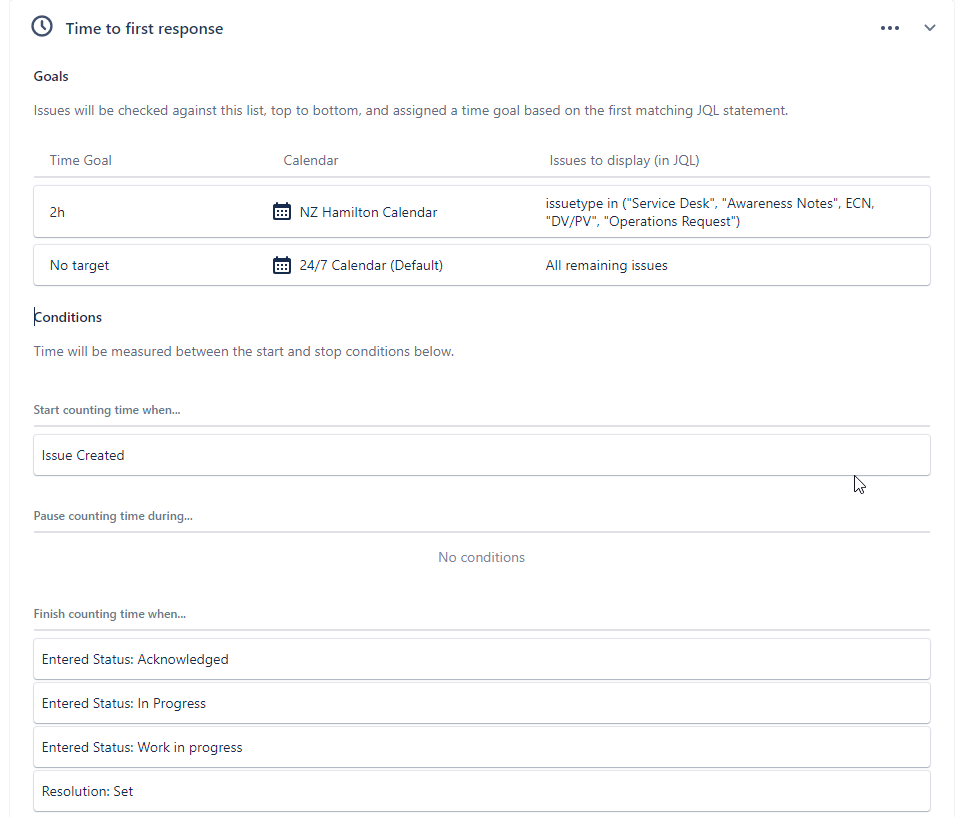Click the Time to first response title
Screen dimensions: 956x817
point(144,29)
